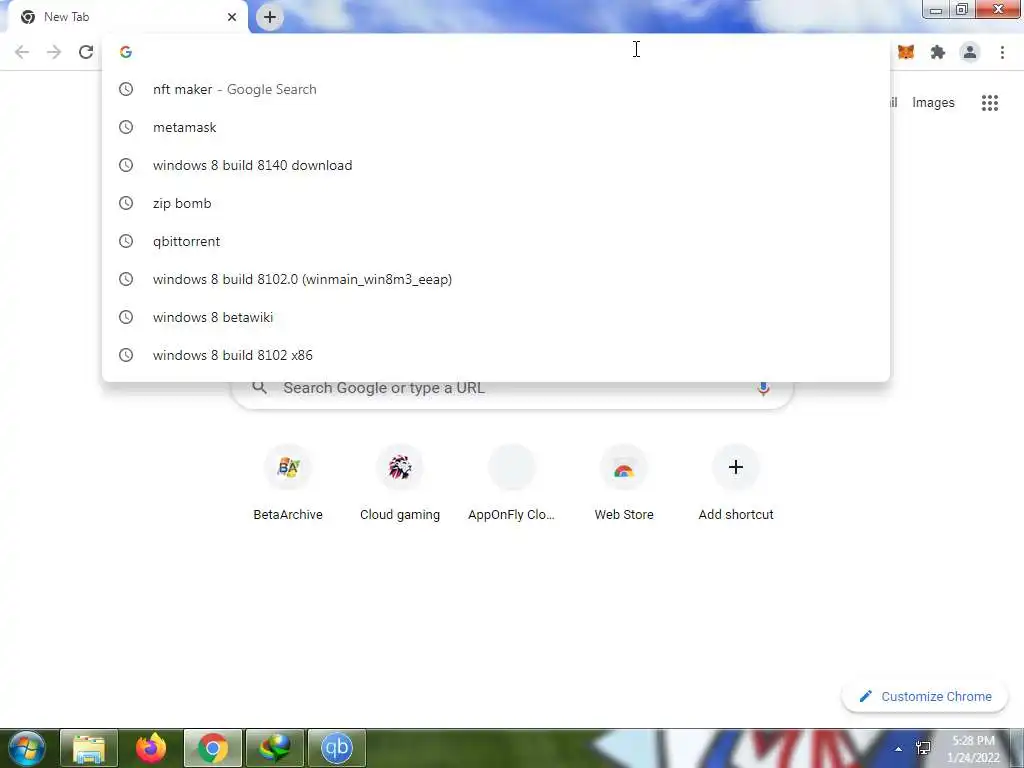Focus the Search Google or type a URL box

coord(512,391)
